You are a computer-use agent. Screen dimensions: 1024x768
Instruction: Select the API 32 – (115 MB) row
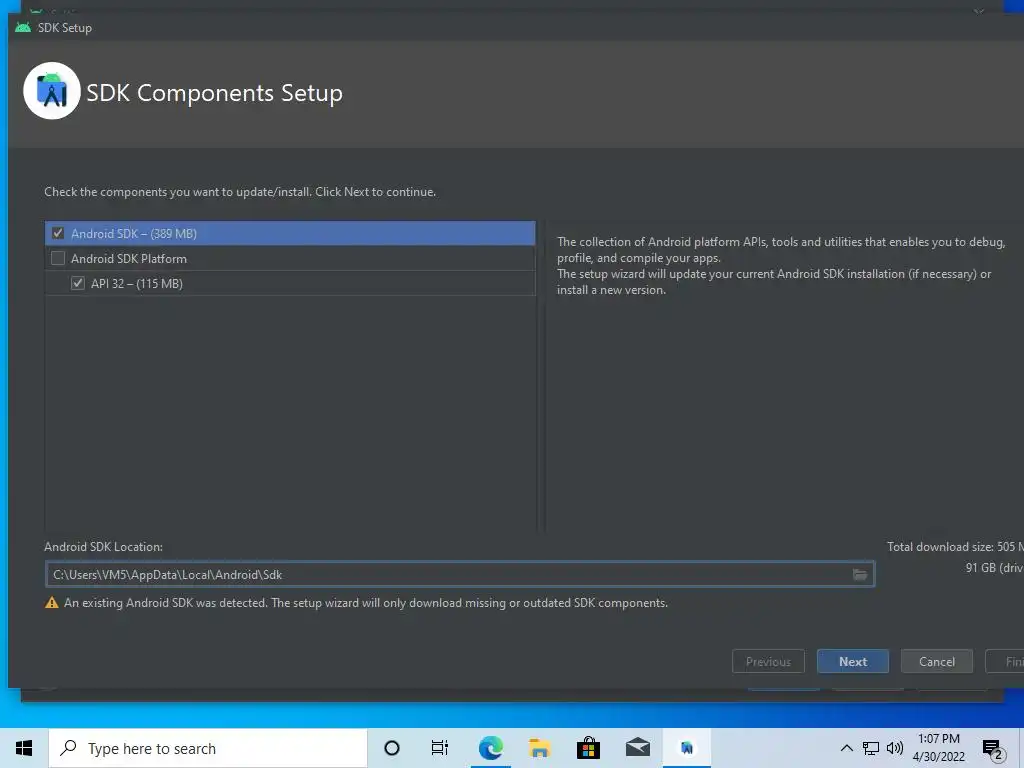click(290, 283)
